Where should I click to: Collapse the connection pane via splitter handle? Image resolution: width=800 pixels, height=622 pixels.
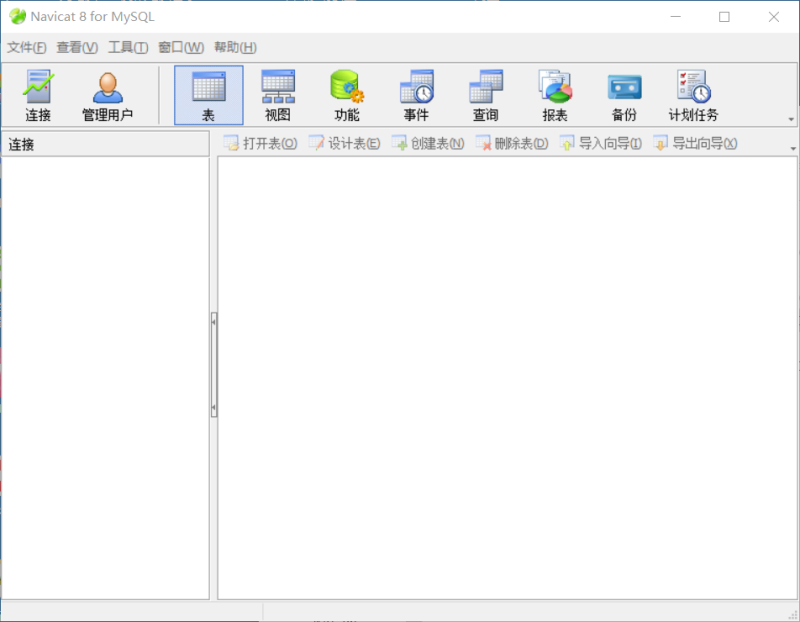coord(214,364)
